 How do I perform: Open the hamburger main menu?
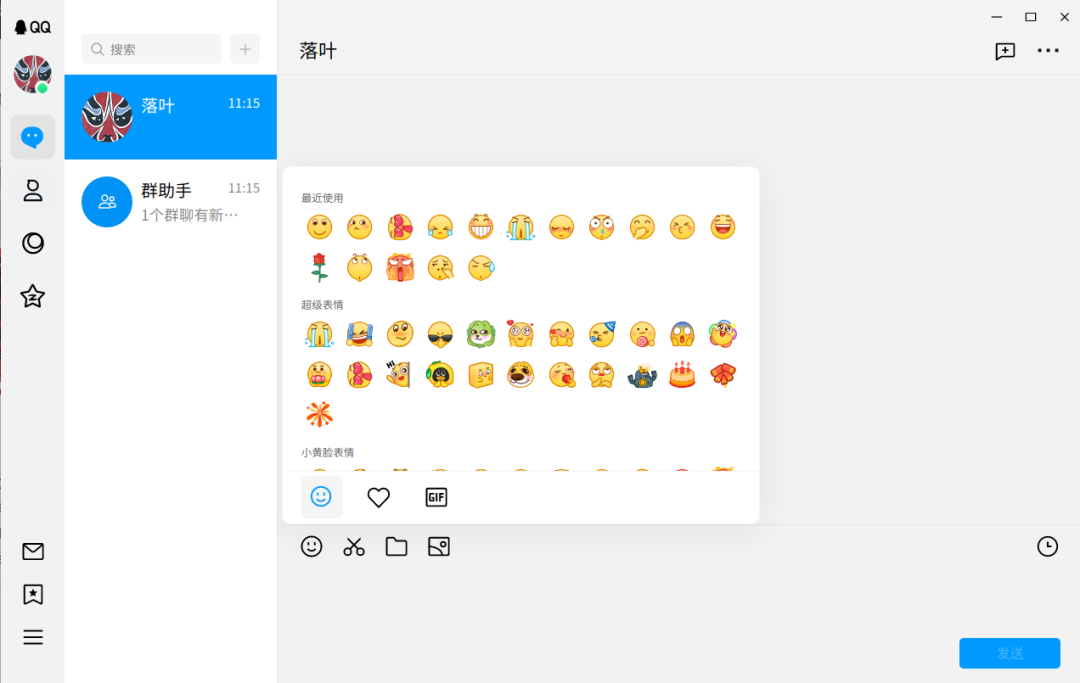coord(33,637)
